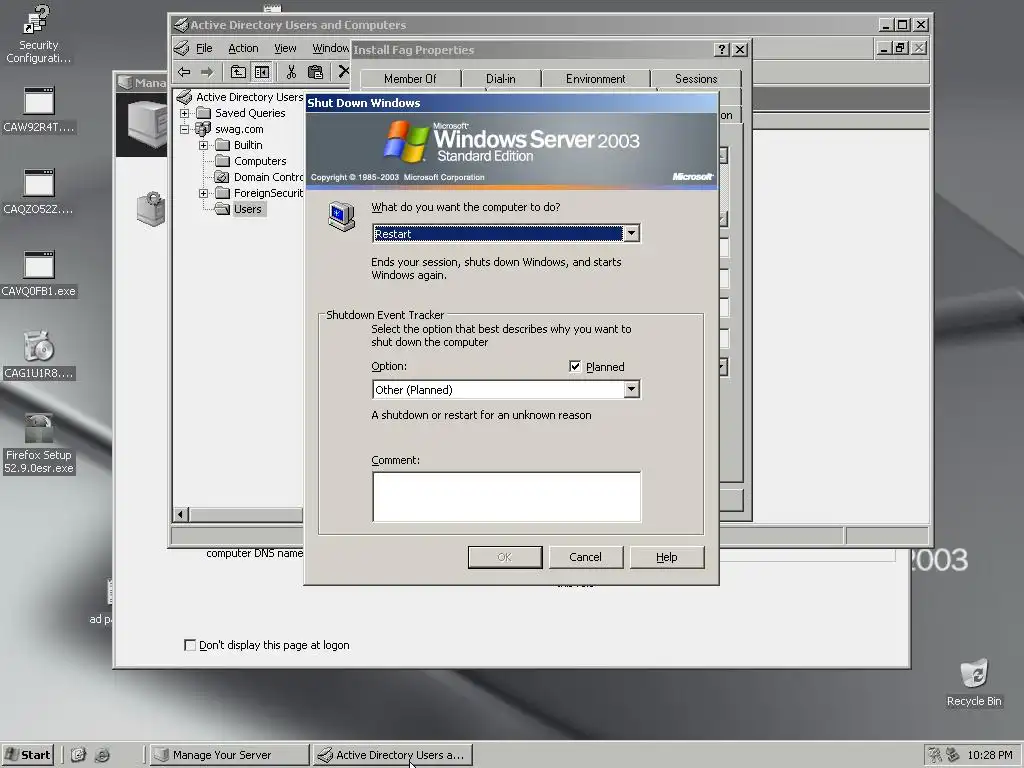Select the Computers folder

tap(251, 161)
